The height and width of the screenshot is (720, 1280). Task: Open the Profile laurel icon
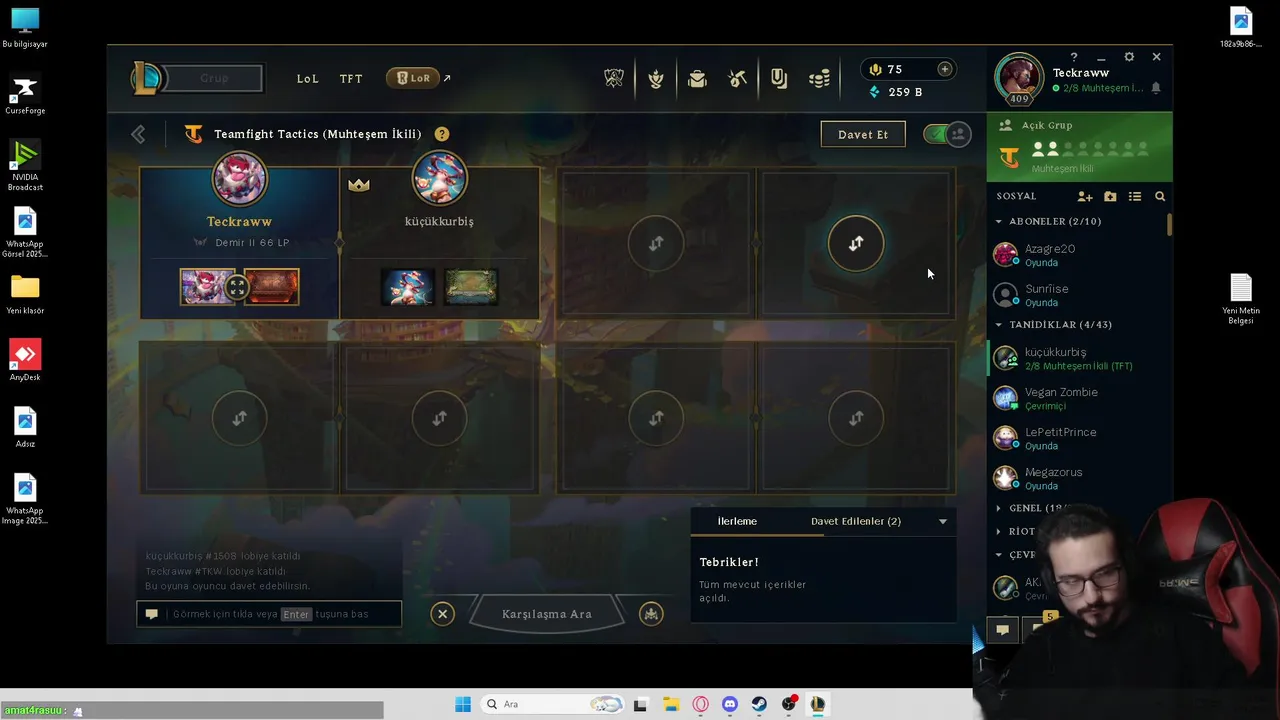[656, 78]
